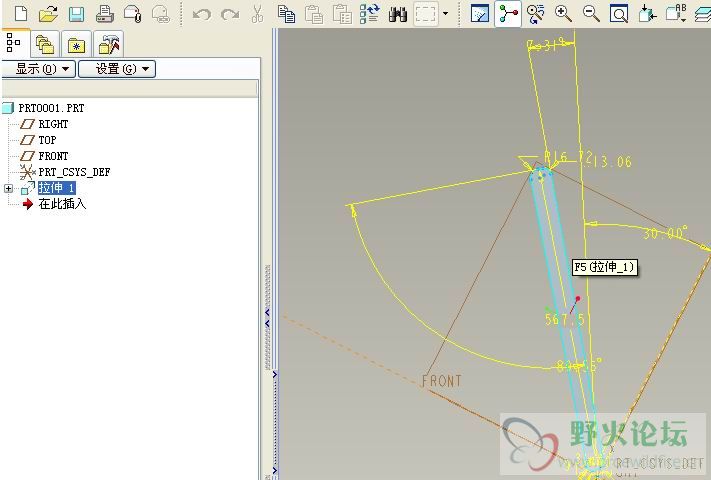
Task: Click the 13.06 dimension value
Action: [x=611, y=161]
